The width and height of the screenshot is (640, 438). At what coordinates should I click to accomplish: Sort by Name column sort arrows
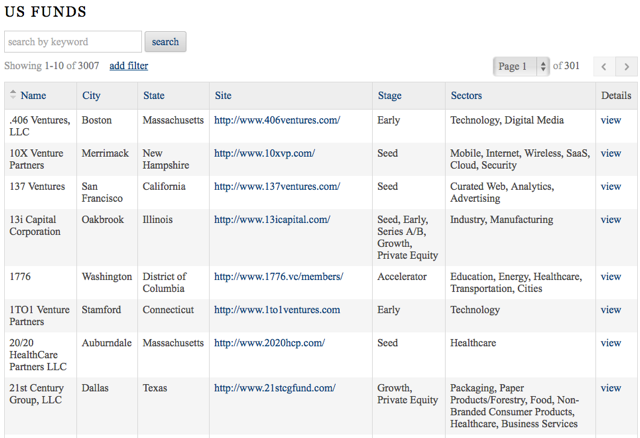click(13, 94)
